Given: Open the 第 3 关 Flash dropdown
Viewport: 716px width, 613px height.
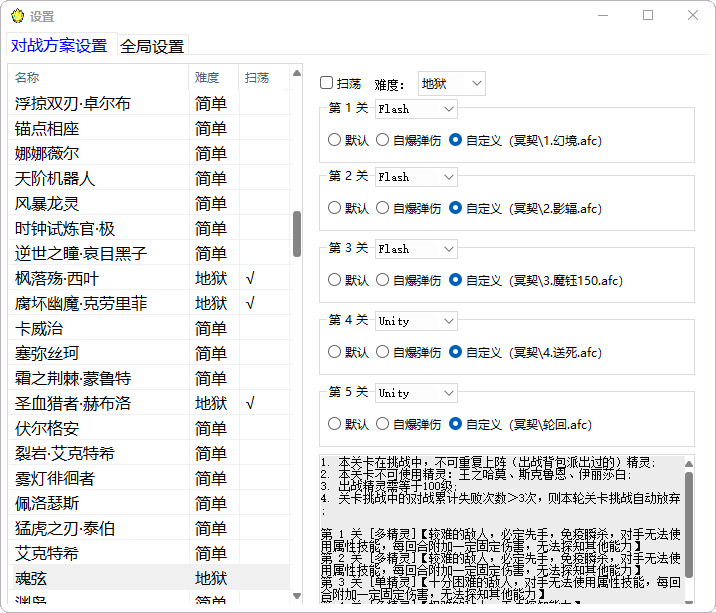Looking at the screenshot, I should [x=416, y=249].
